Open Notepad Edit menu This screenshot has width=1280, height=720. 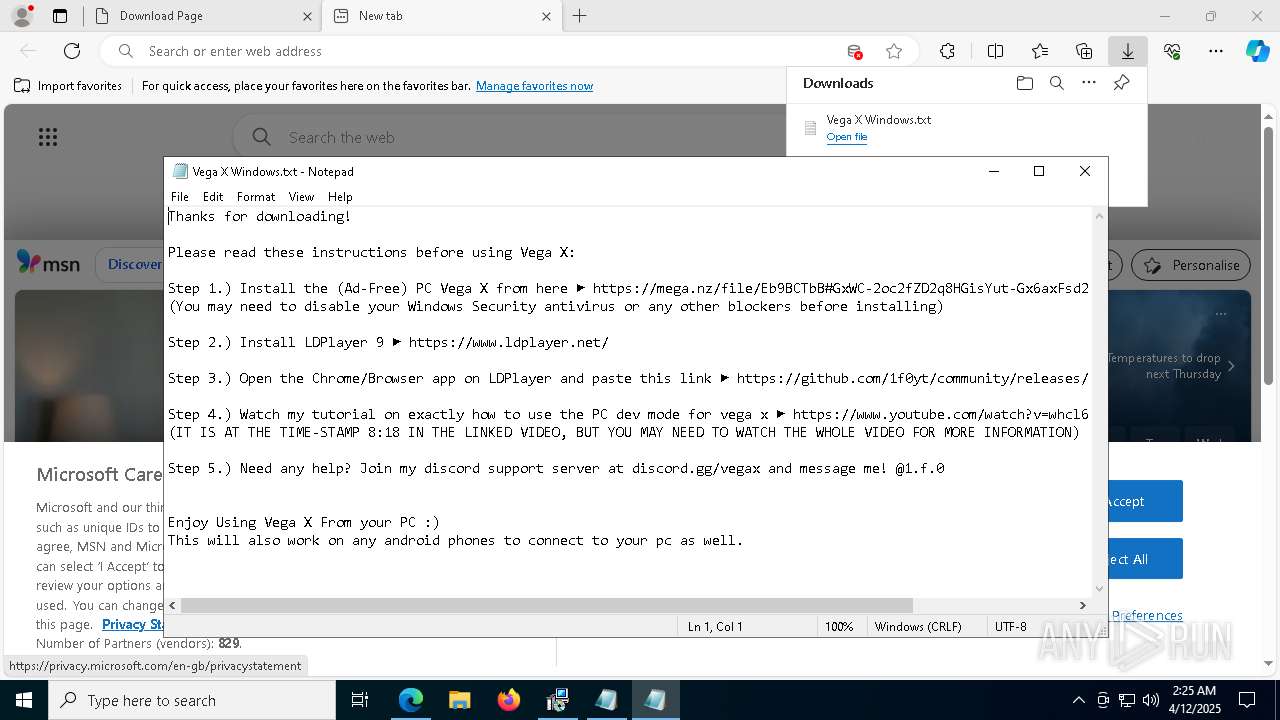(213, 197)
